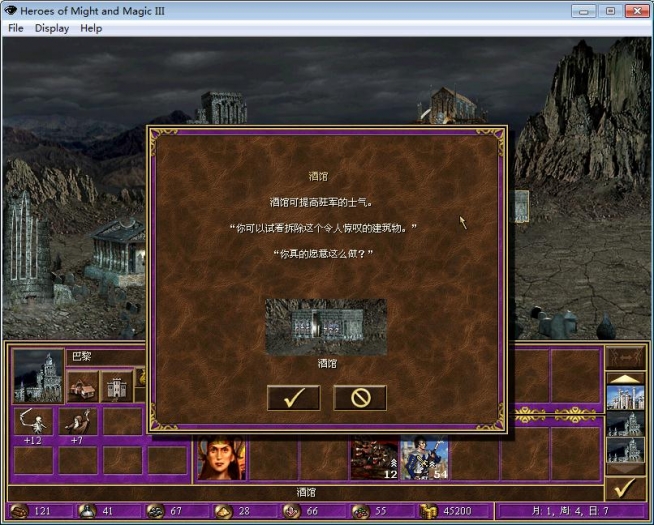Screen dimensions: 654x525
Task: Open the Display menu
Action: click(x=52, y=28)
